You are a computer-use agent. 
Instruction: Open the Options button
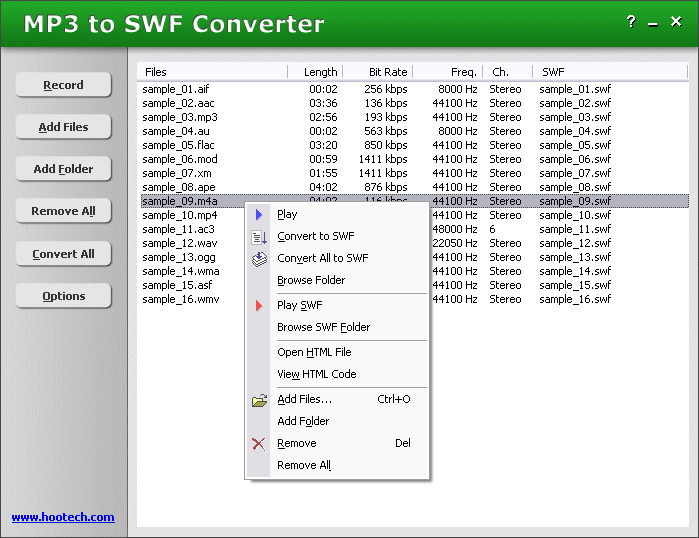coord(63,296)
